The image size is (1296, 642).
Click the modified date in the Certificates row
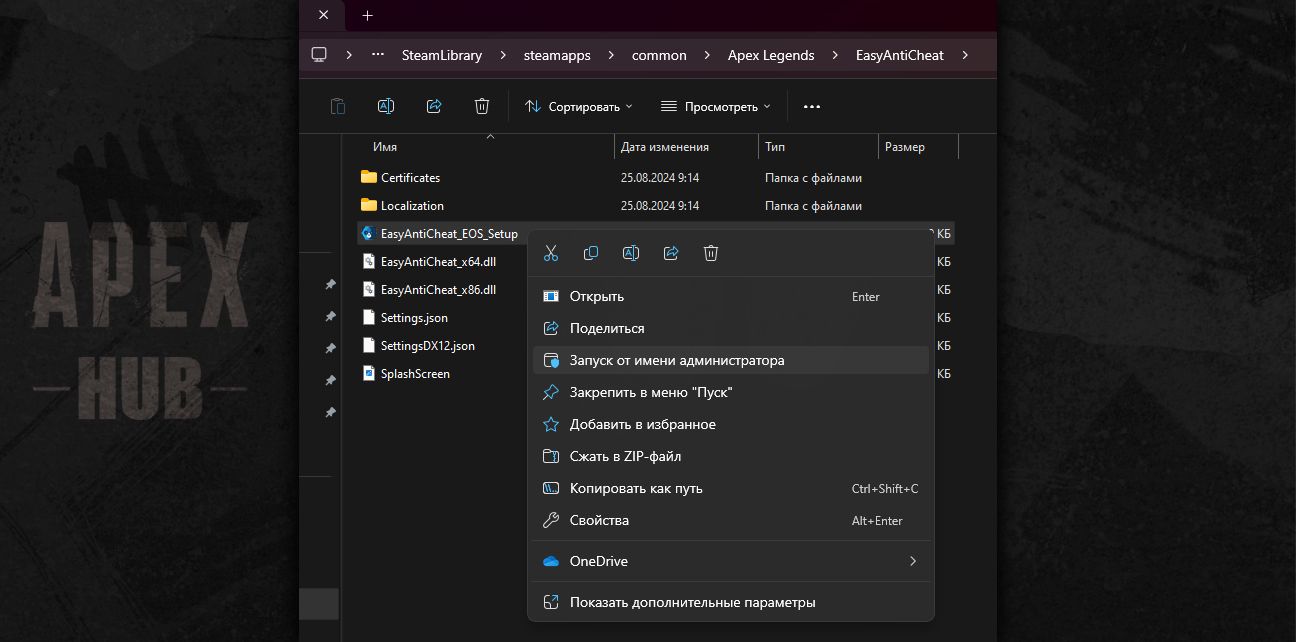tap(660, 177)
